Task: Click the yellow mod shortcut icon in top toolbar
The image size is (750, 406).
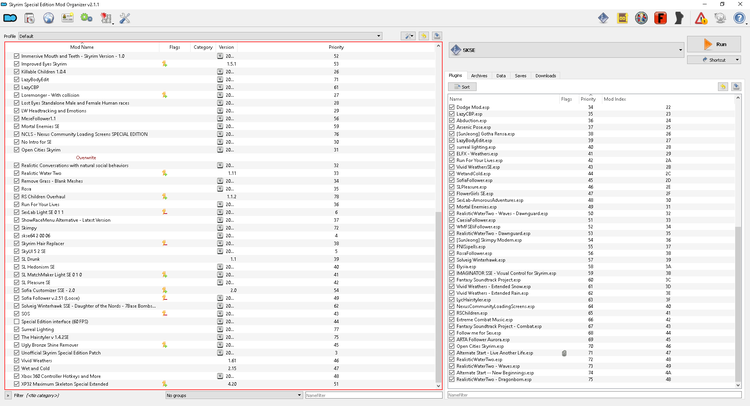Action: (622, 18)
